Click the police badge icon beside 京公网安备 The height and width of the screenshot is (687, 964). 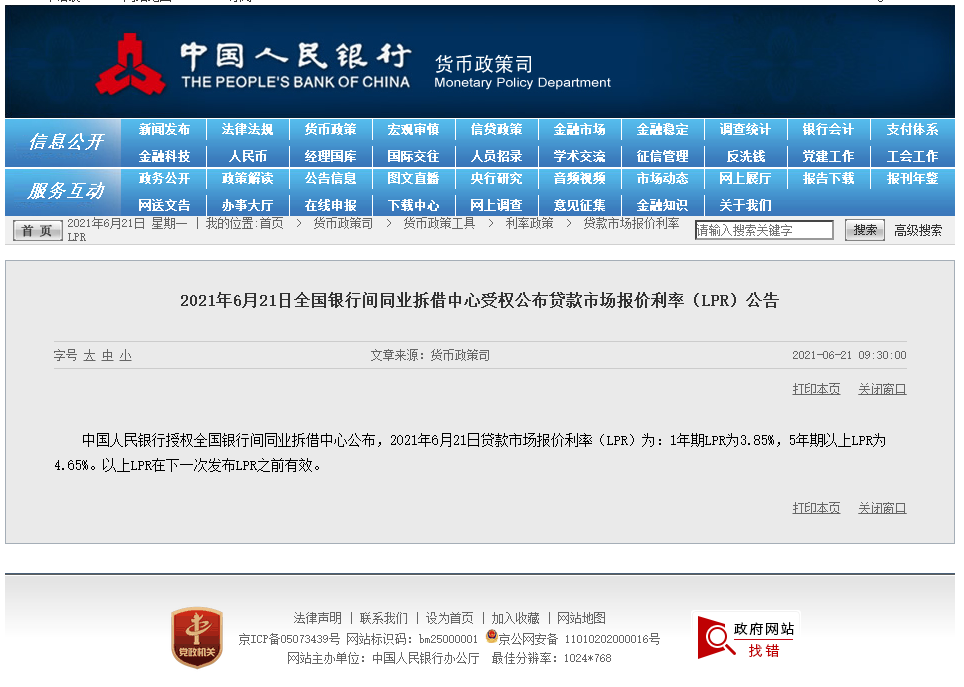(x=491, y=637)
